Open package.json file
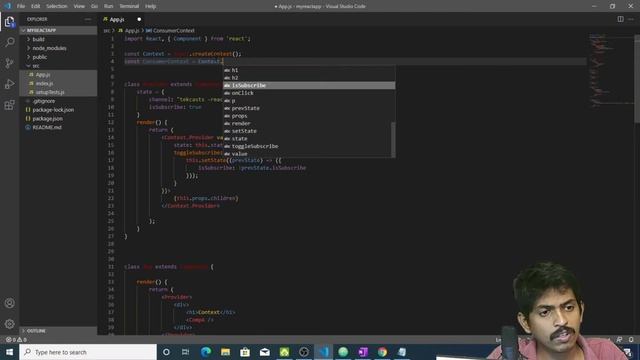 58,118
